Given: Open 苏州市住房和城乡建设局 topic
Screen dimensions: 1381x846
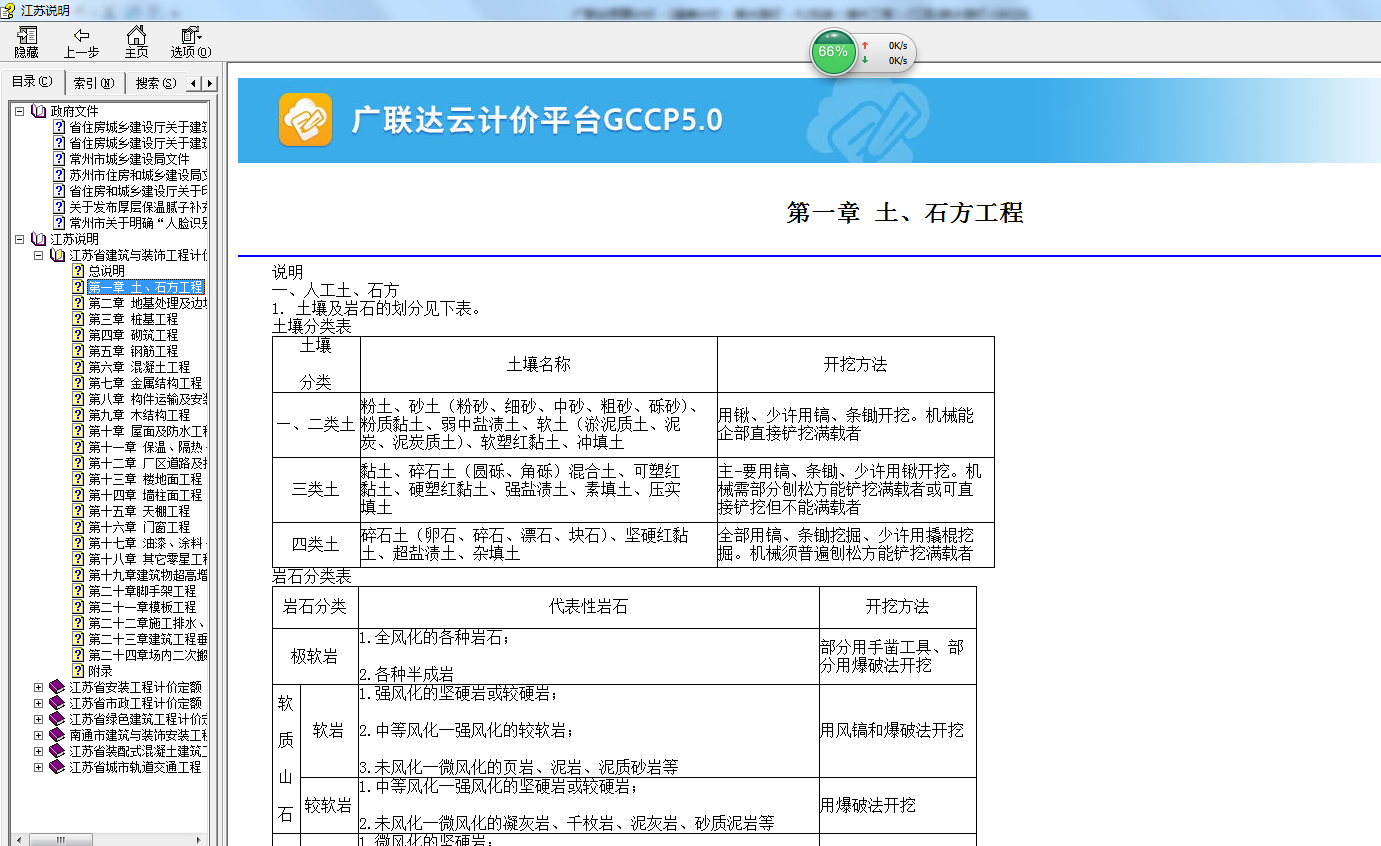Looking at the screenshot, I should point(138,175).
